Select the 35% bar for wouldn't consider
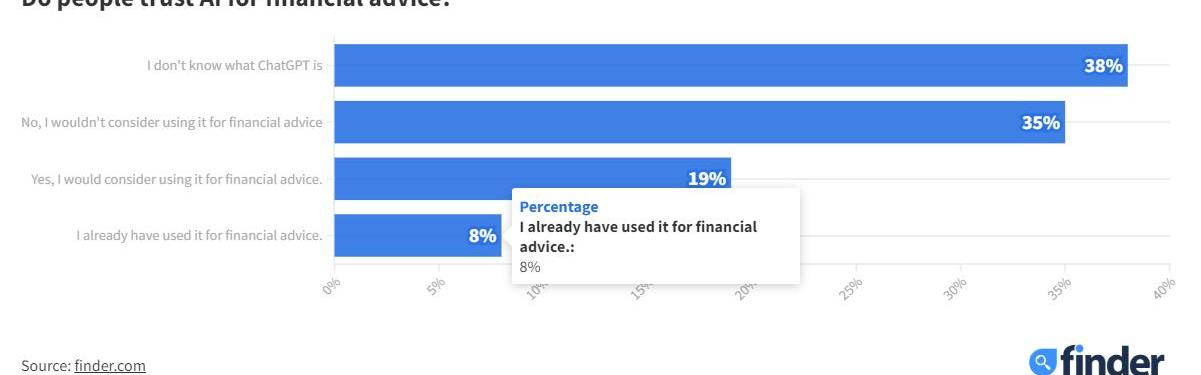 [x=699, y=122]
